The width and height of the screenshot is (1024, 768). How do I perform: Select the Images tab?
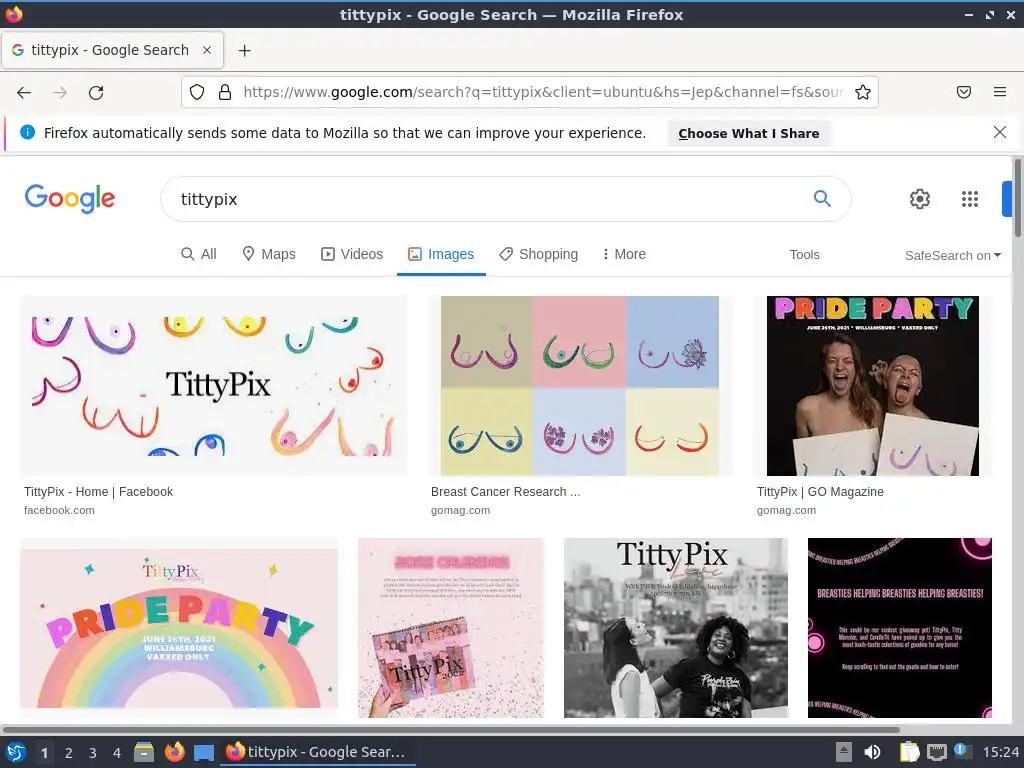(x=441, y=254)
